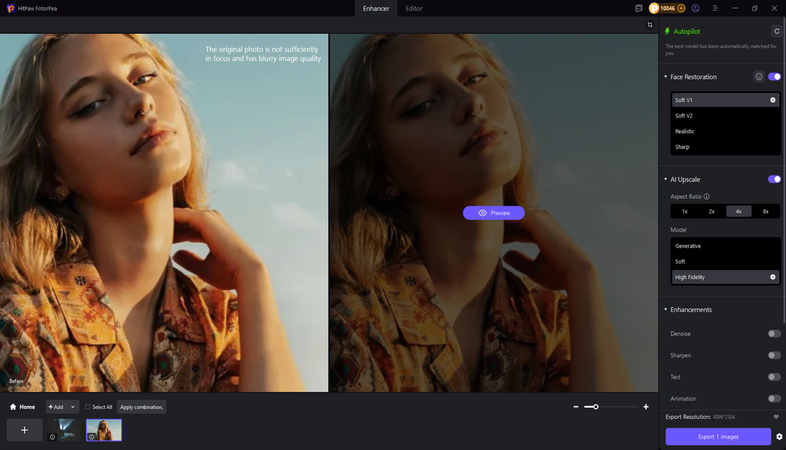Set upscale ratio to 8x
Screen dimensions: 786x450
(x=765, y=211)
